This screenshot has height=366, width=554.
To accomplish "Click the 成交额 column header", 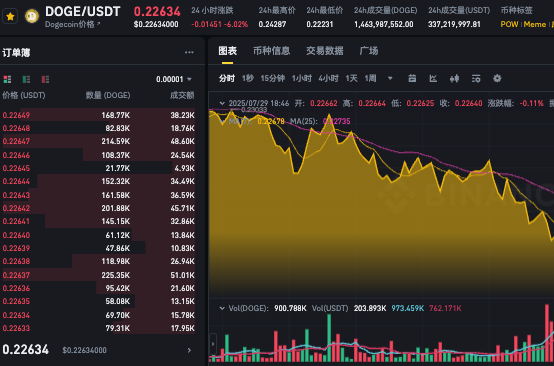I will click(x=182, y=95).
